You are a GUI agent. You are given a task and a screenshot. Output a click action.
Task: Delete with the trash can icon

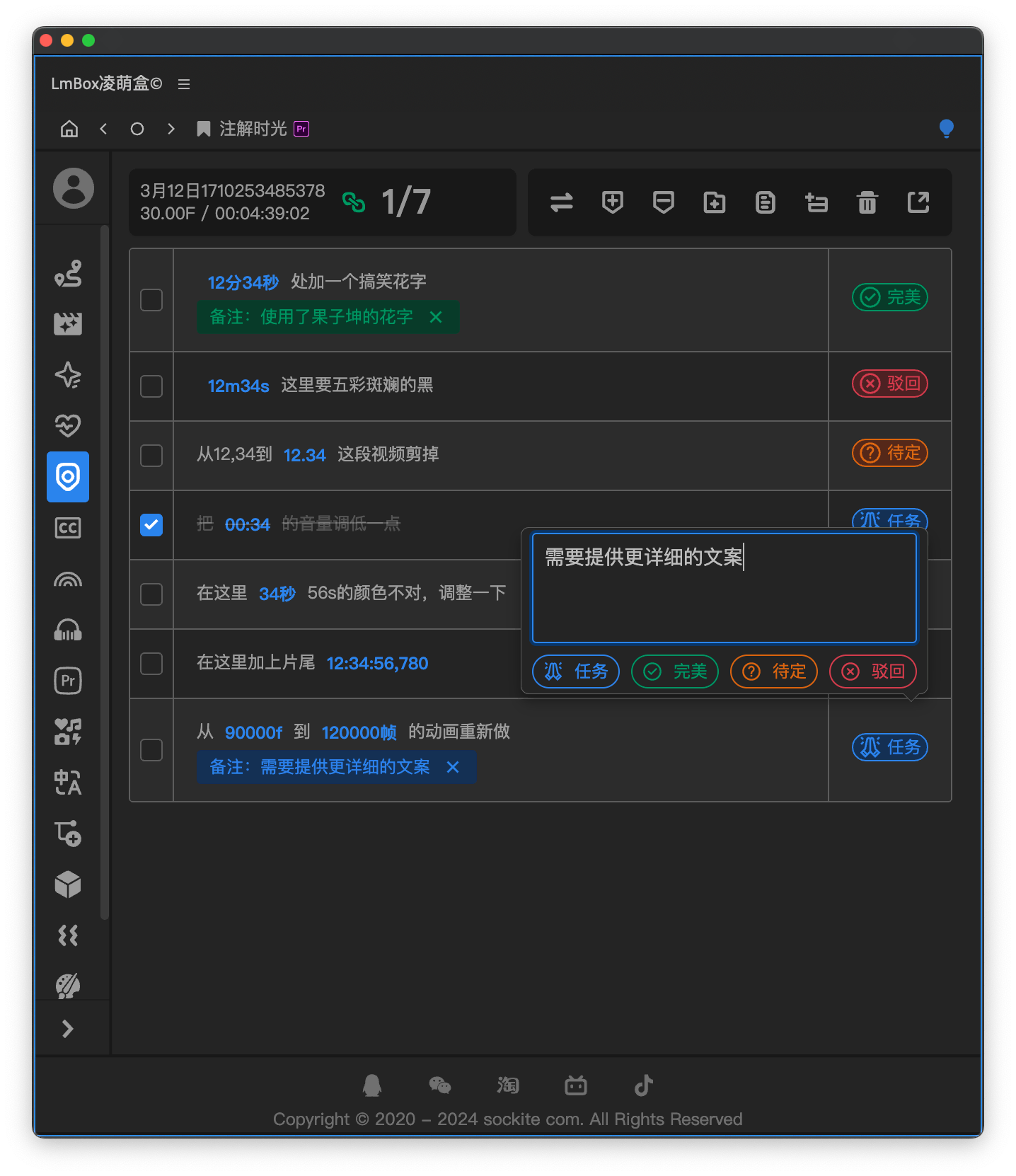click(867, 202)
